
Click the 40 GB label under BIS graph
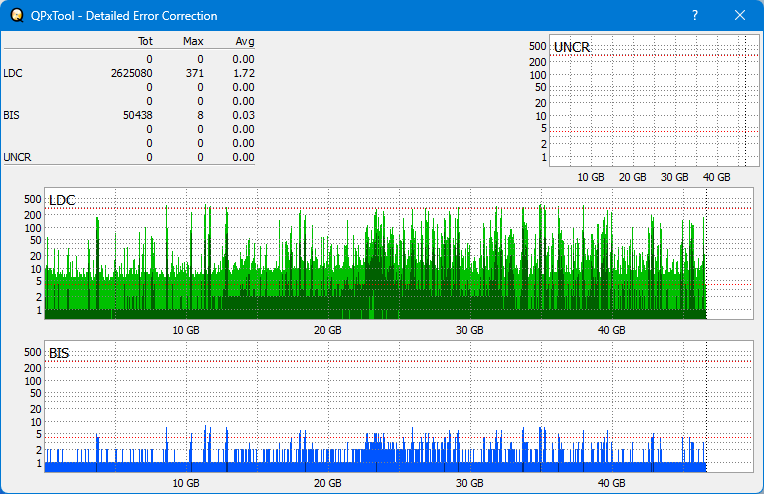click(611, 483)
